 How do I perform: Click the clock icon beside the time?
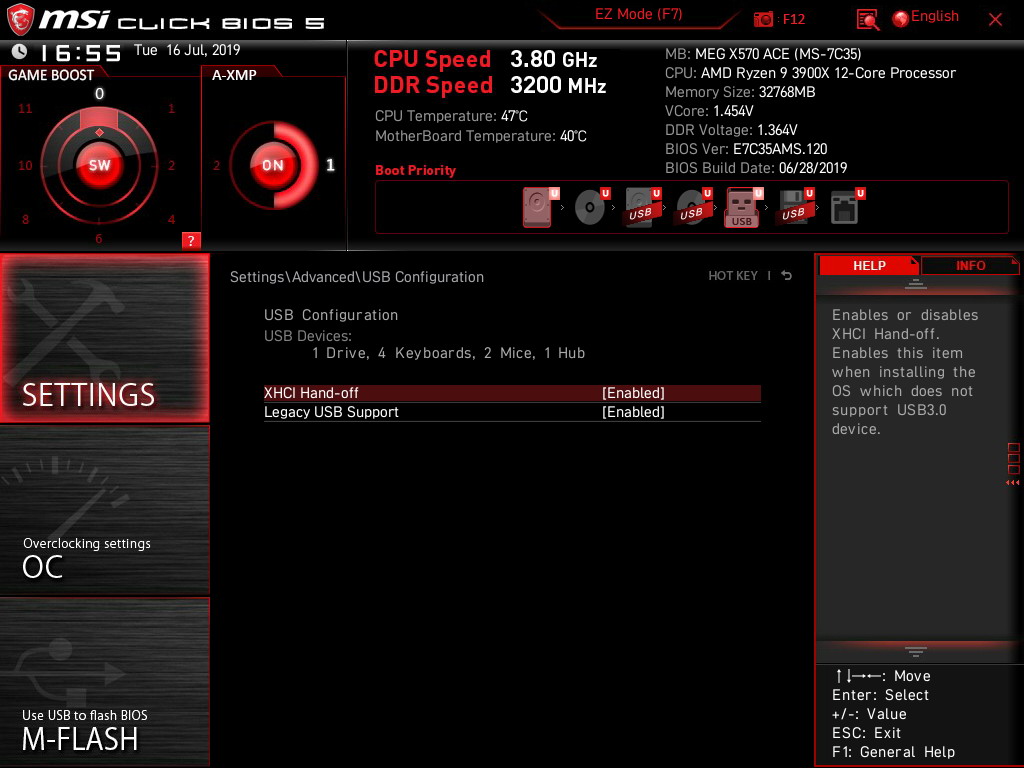tap(19, 51)
